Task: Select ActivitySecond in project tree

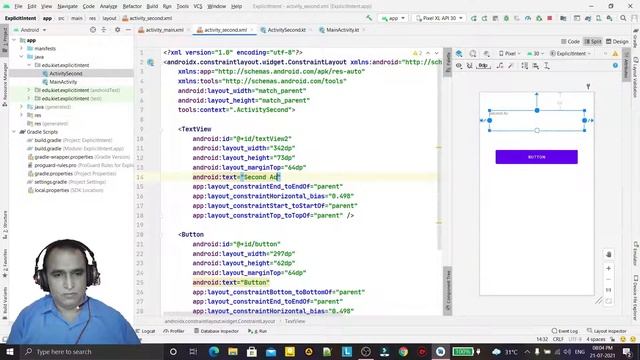Action: pyautogui.click(x=65, y=73)
